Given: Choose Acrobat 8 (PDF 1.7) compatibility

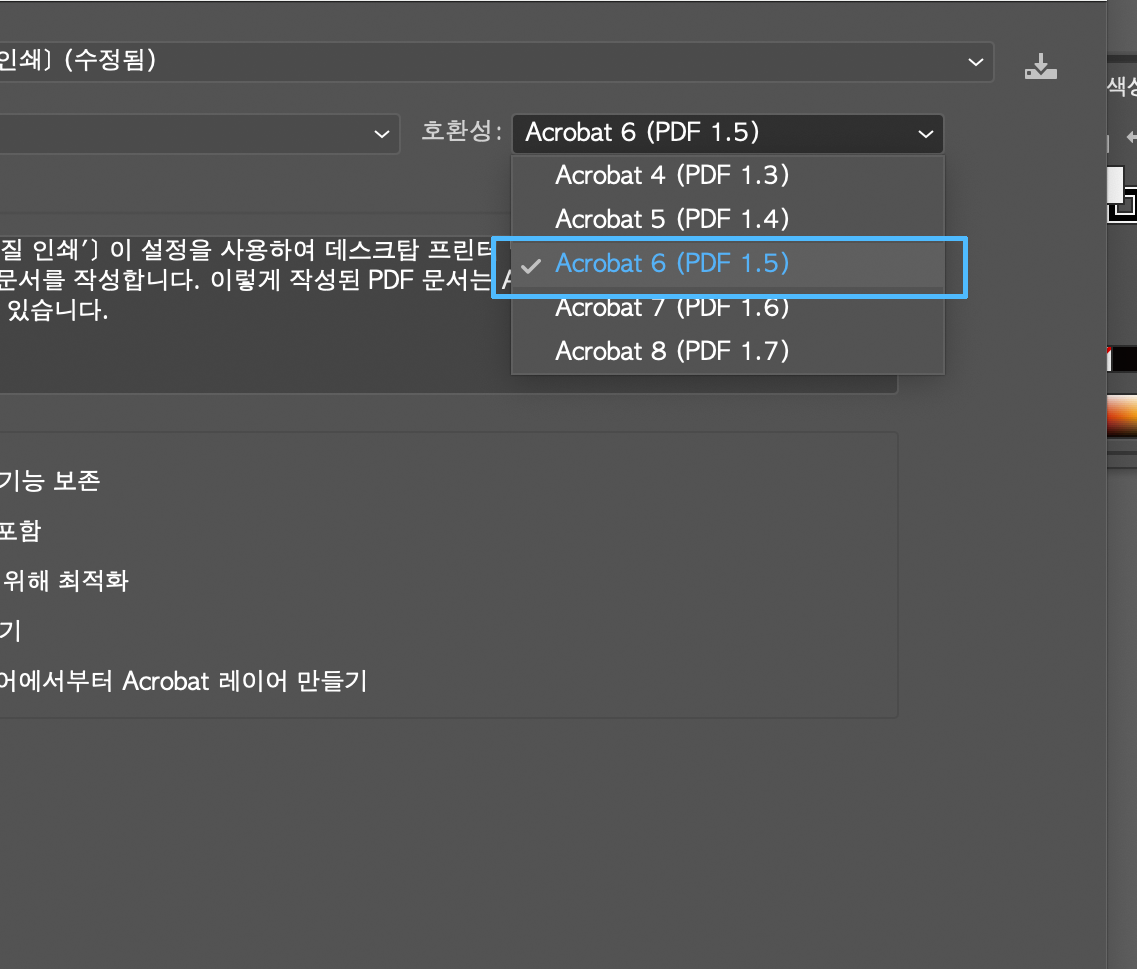Looking at the screenshot, I should 727,352.
